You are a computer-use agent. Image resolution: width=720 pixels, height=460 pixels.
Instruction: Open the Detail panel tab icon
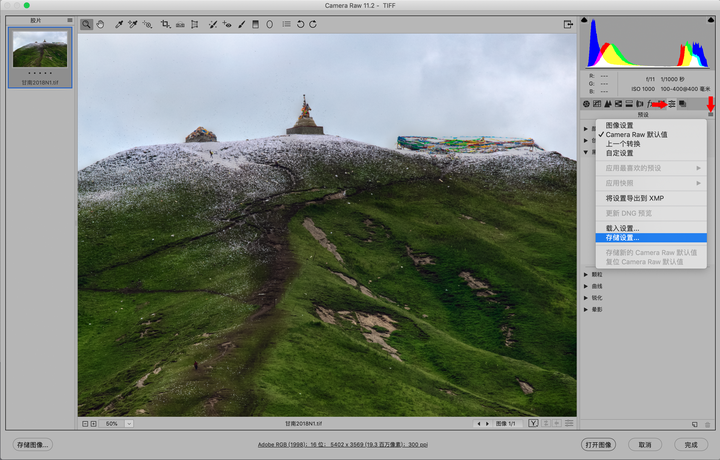pyautogui.click(x=608, y=104)
